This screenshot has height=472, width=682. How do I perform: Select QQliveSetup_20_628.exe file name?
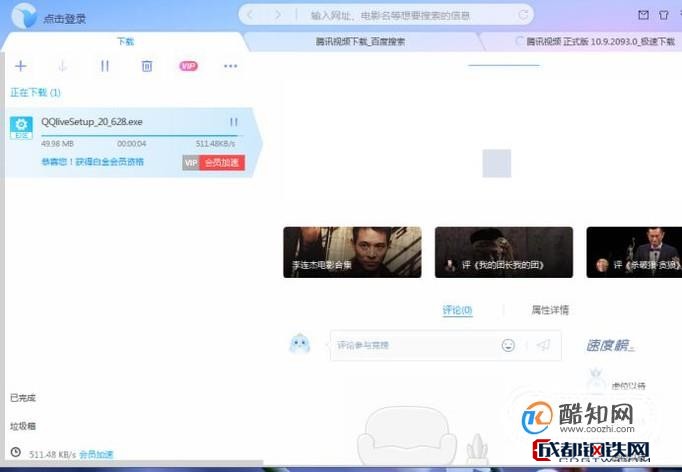point(92,122)
